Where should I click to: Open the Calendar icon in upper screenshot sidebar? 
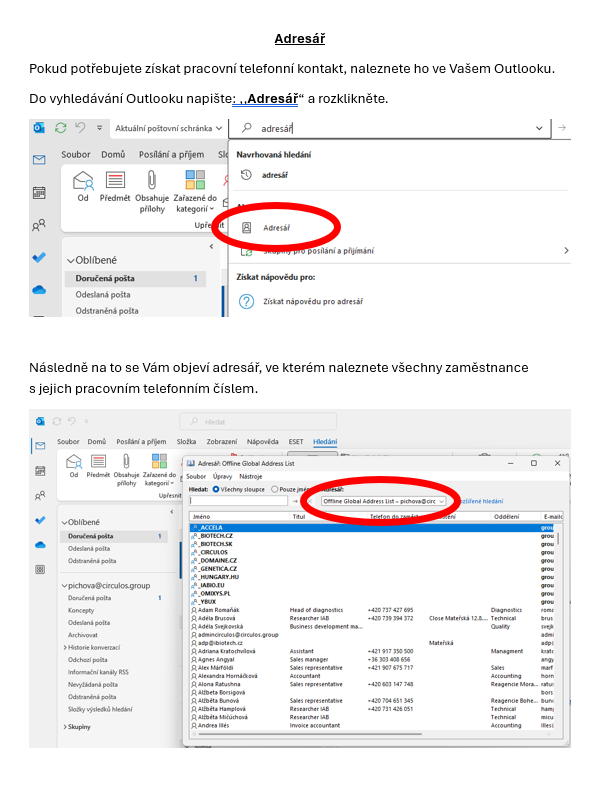point(39,193)
